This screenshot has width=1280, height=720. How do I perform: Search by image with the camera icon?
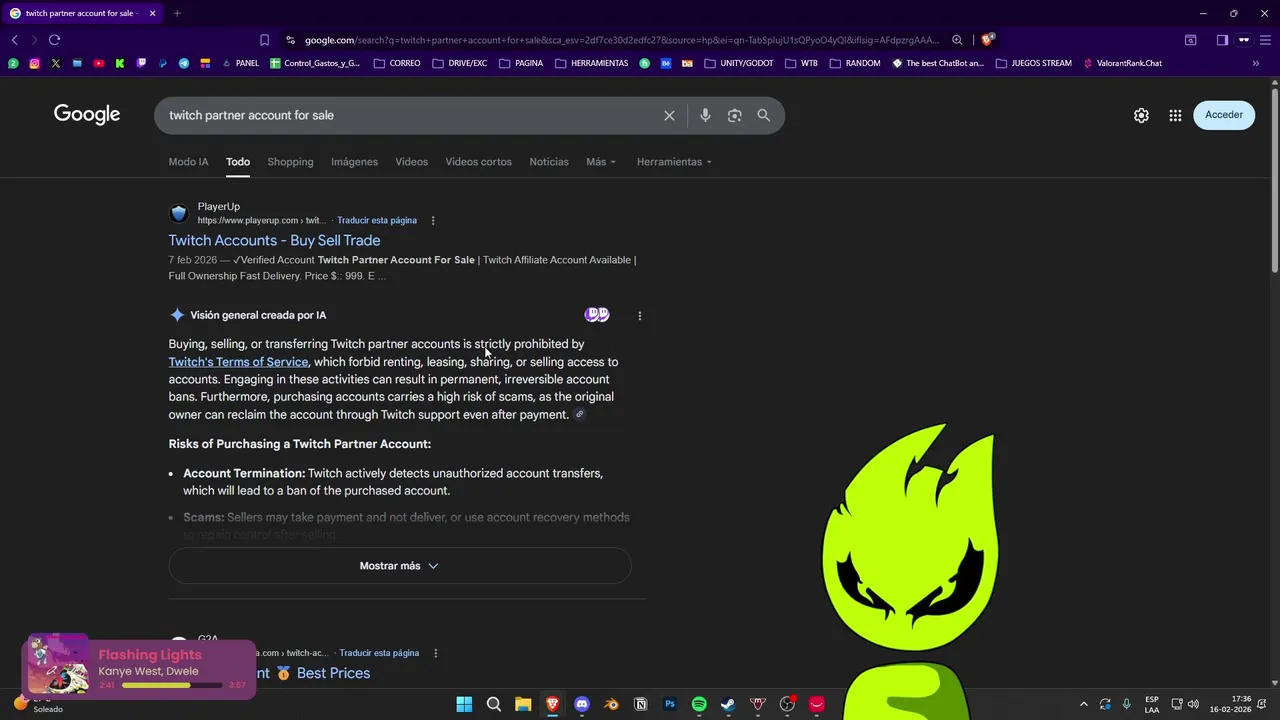tap(734, 115)
